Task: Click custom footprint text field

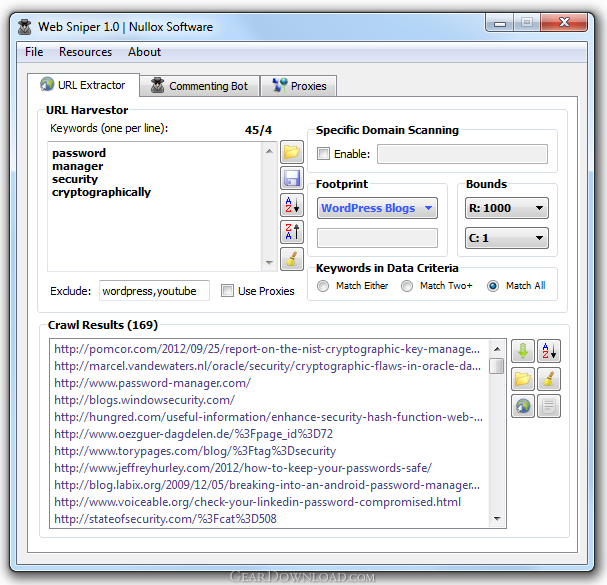Action: pyautogui.click(x=377, y=238)
